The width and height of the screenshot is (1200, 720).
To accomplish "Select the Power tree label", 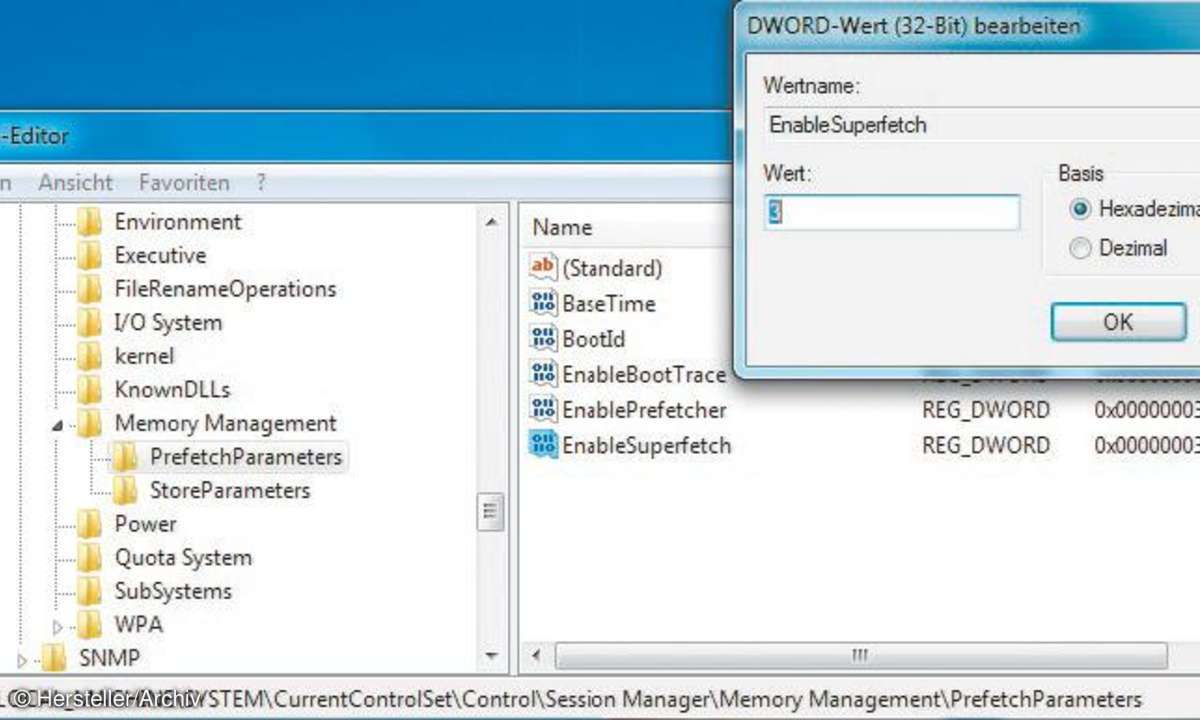I will (x=145, y=524).
